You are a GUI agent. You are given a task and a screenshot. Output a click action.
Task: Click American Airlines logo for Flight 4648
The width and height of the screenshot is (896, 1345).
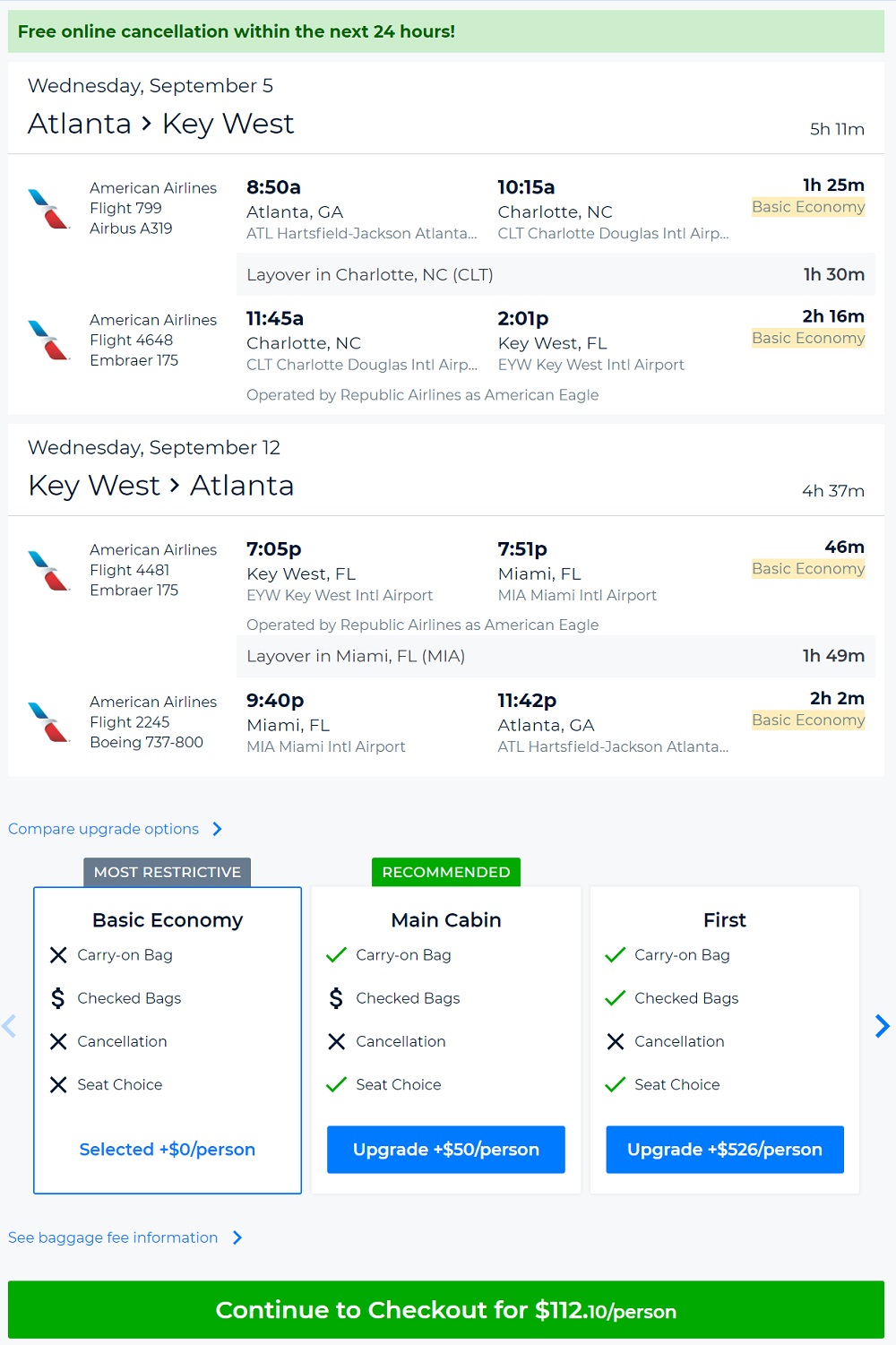(49, 341)
